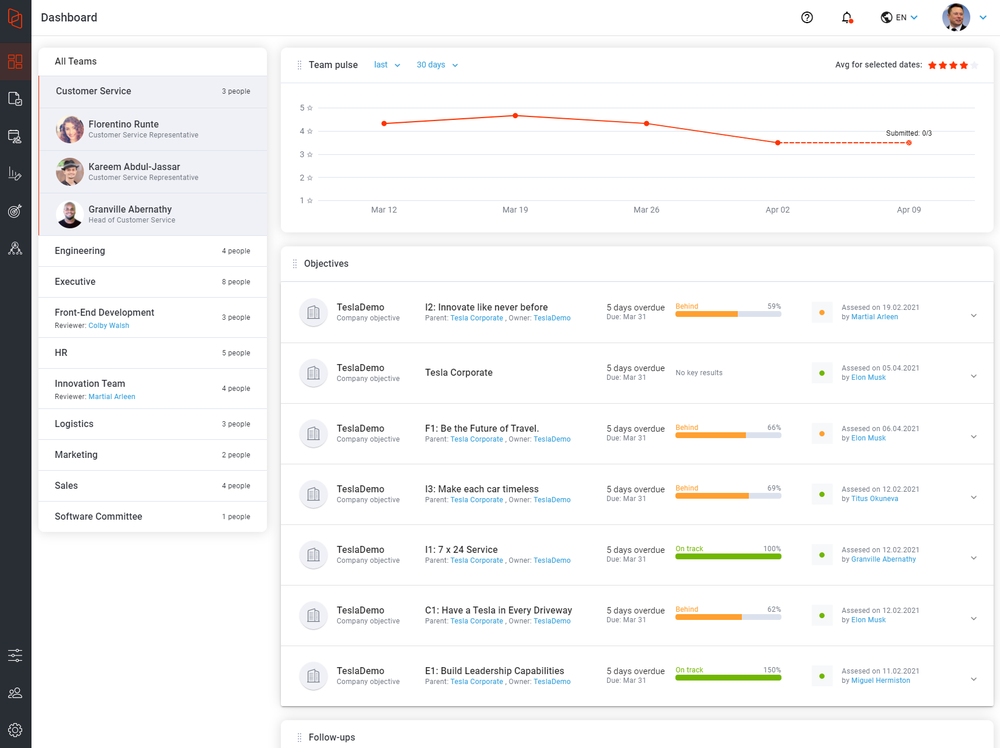Open the gear settings icon in sidebar
The width and height of the screenshot is (1000, 748).
coord(15,730)
